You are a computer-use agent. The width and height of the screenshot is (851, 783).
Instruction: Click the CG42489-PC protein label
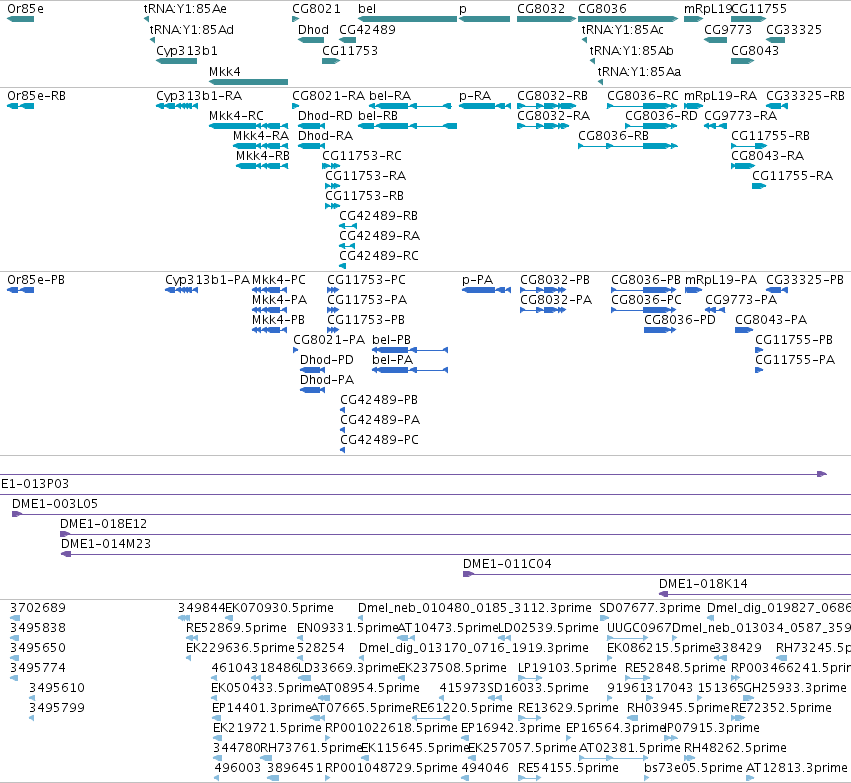click(379, 440)
